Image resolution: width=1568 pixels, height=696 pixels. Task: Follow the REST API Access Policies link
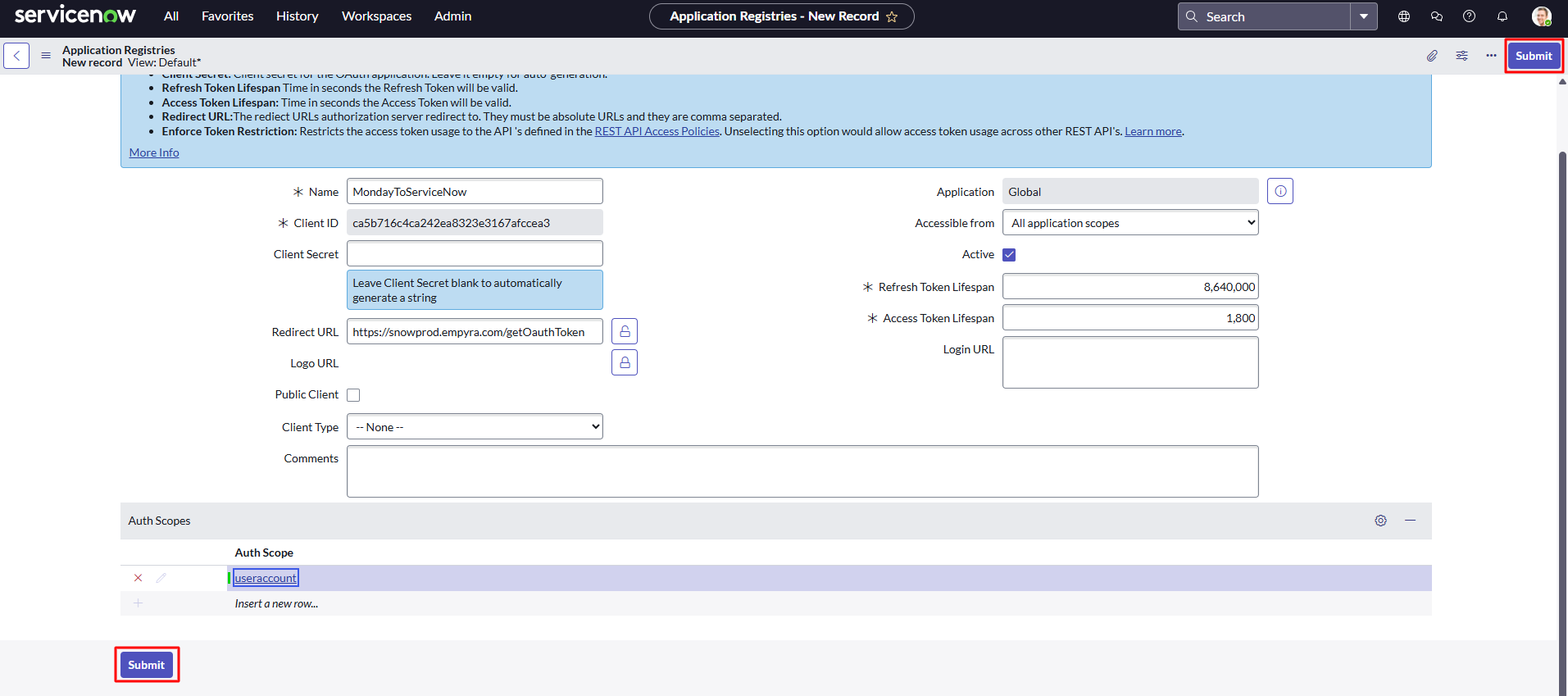(657, 131)
